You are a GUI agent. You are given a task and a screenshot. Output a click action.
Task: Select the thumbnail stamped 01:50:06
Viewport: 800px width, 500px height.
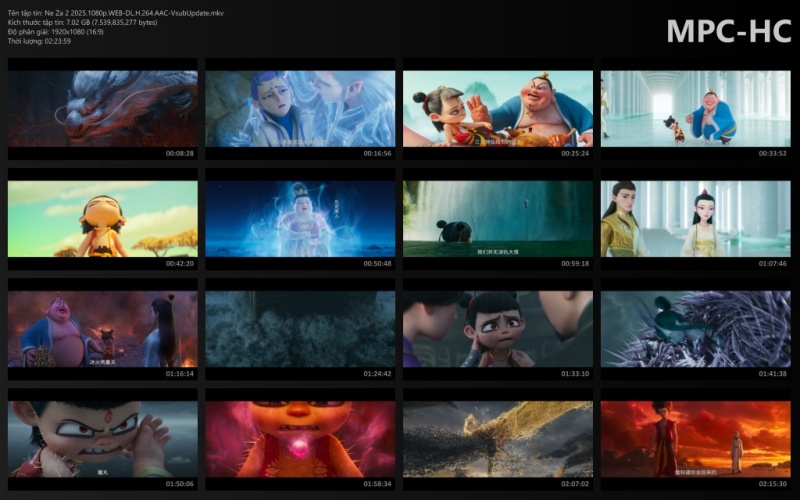(x=103, y=439)
